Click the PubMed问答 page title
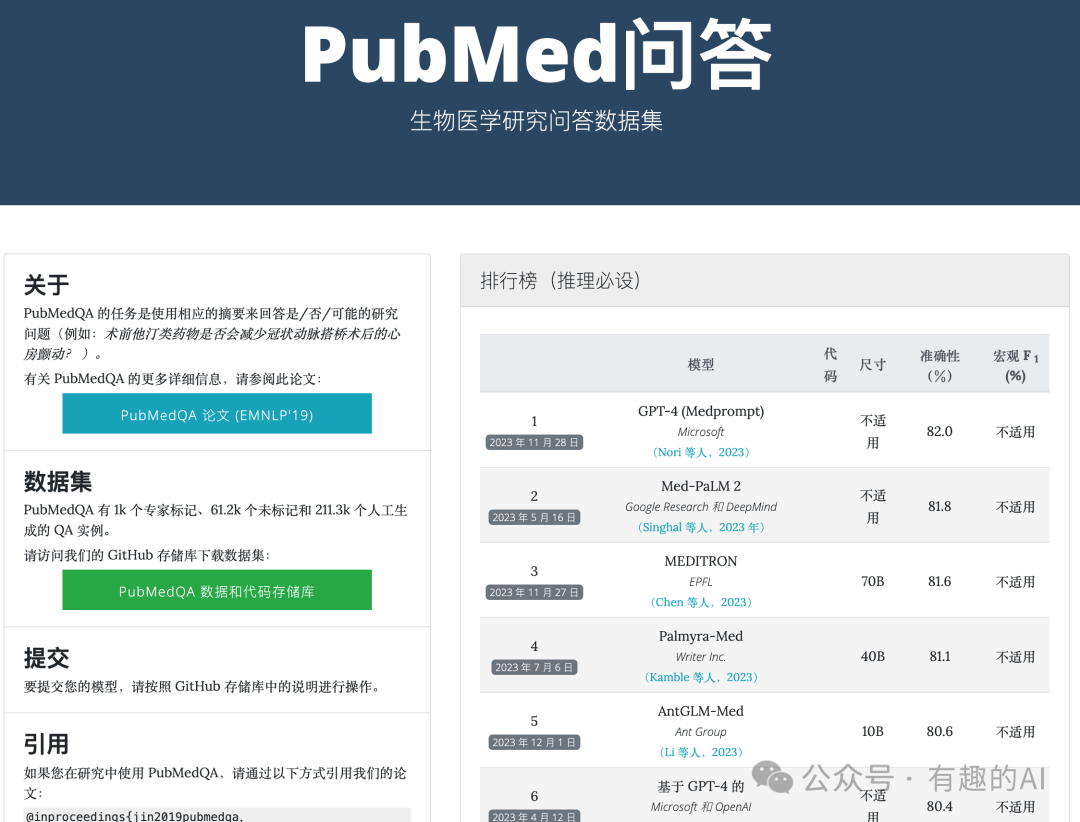1080x822 pixels. 537,54
